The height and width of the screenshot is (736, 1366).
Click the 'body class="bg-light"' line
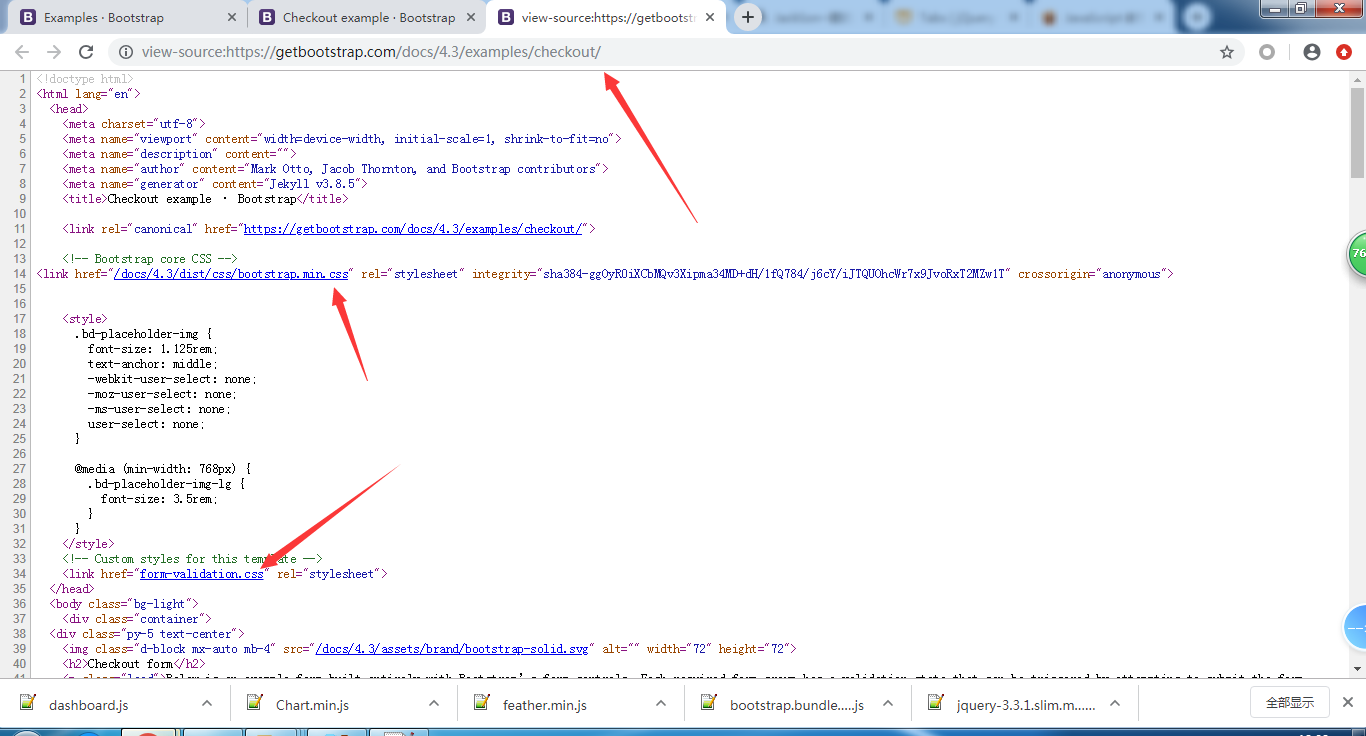point(124,604)
